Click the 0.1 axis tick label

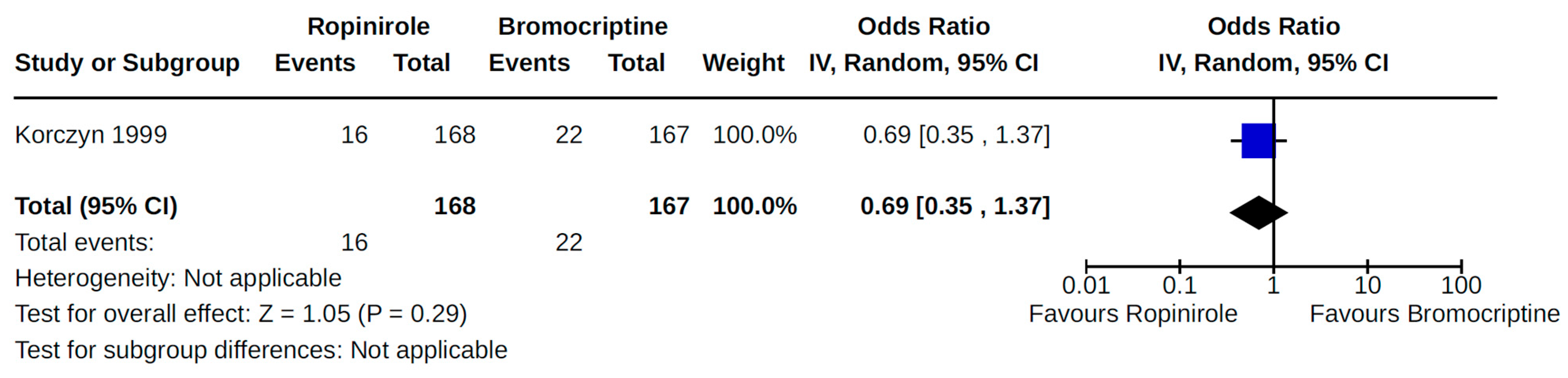click(x=1179, y=285)
